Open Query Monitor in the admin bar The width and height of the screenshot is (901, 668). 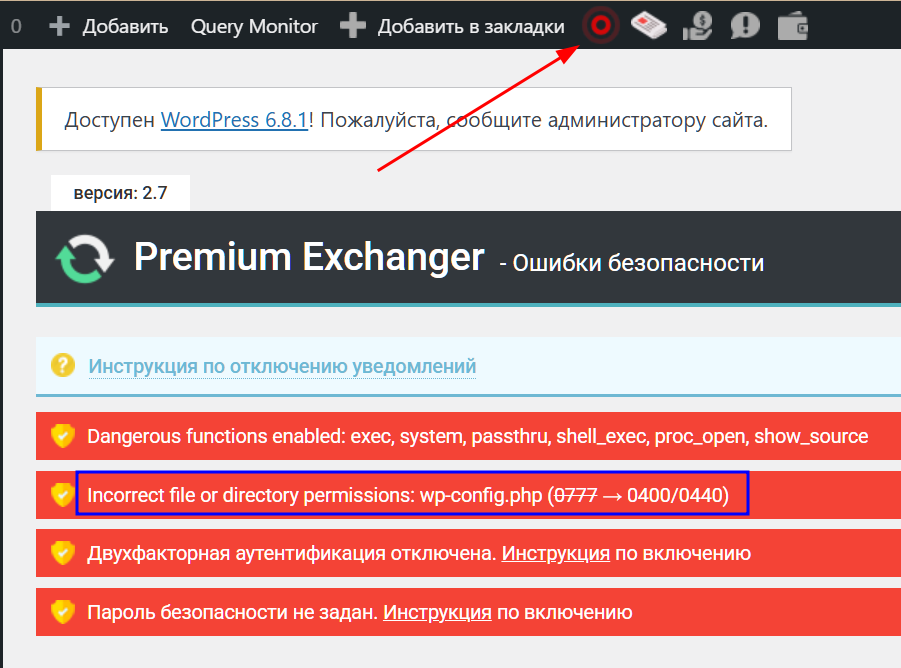click(x=254, y=27)
